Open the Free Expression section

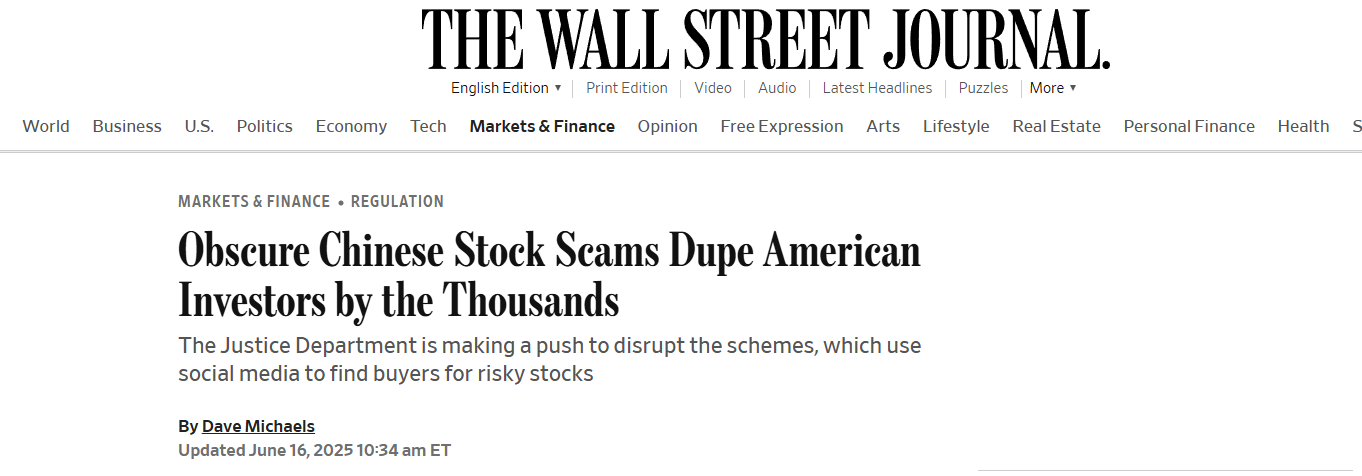click(782, 126)
